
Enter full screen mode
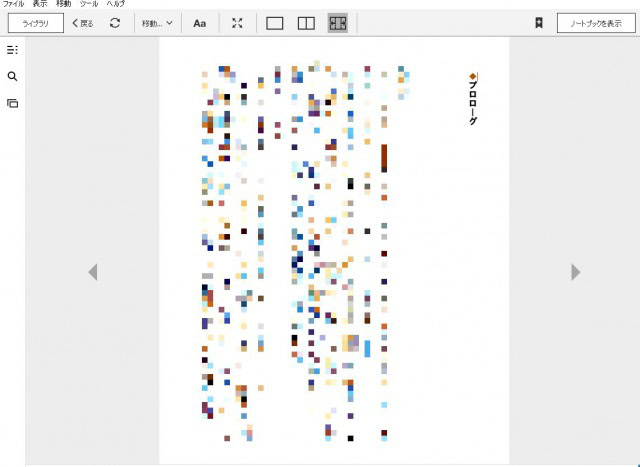237,23
